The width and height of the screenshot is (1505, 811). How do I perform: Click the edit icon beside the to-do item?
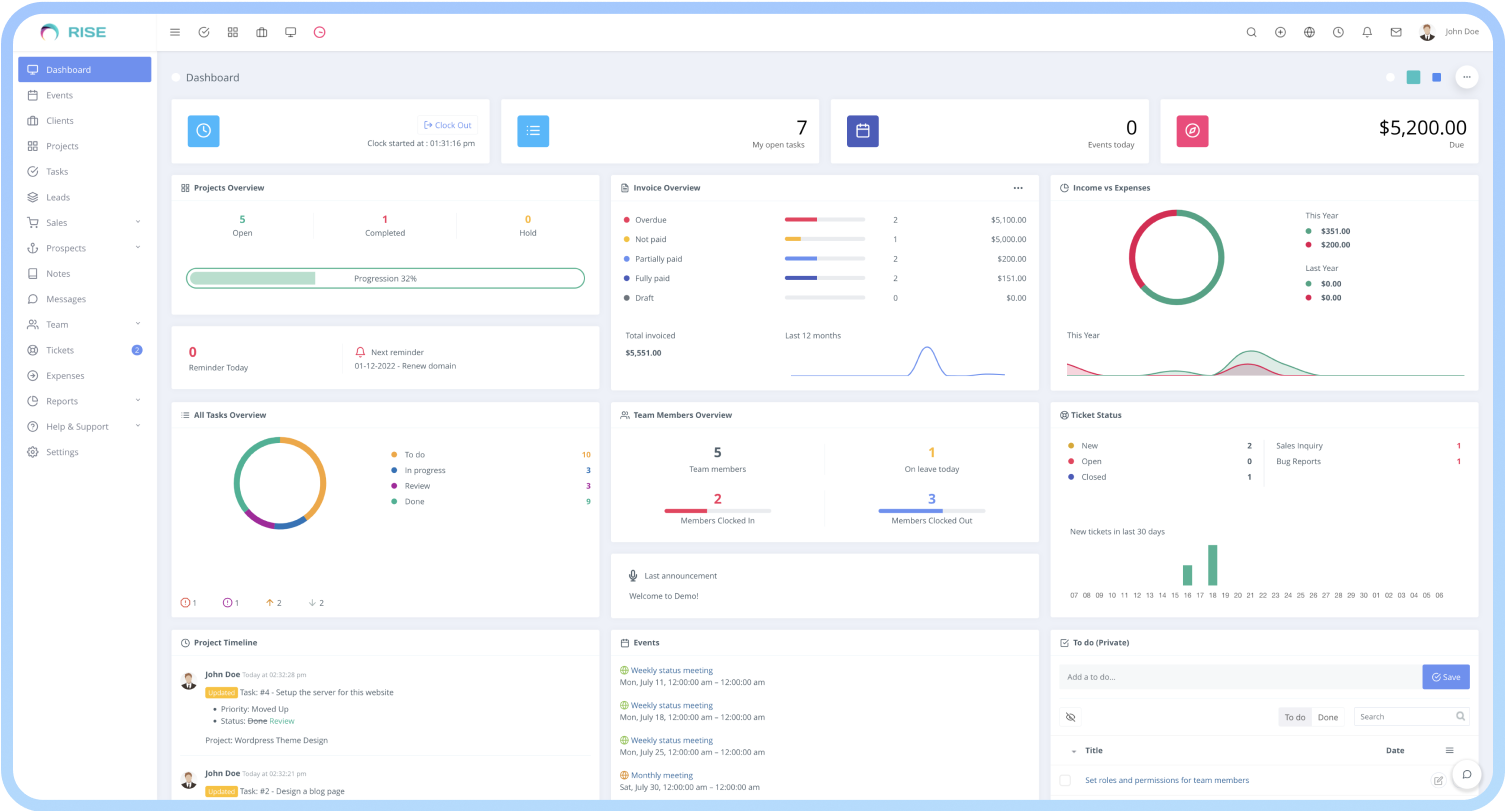tap(1438, 780)
